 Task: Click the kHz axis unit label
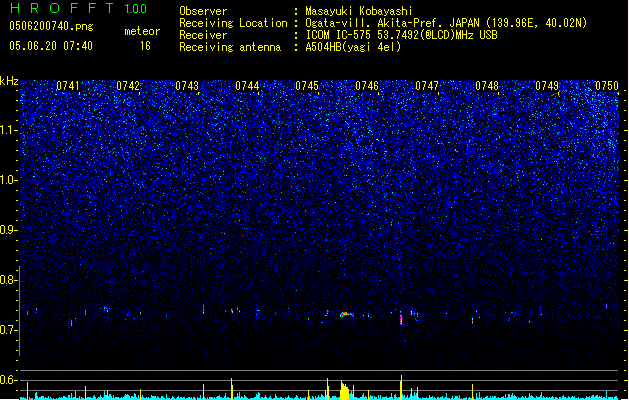pyautogui.click(x=9, y=81)
